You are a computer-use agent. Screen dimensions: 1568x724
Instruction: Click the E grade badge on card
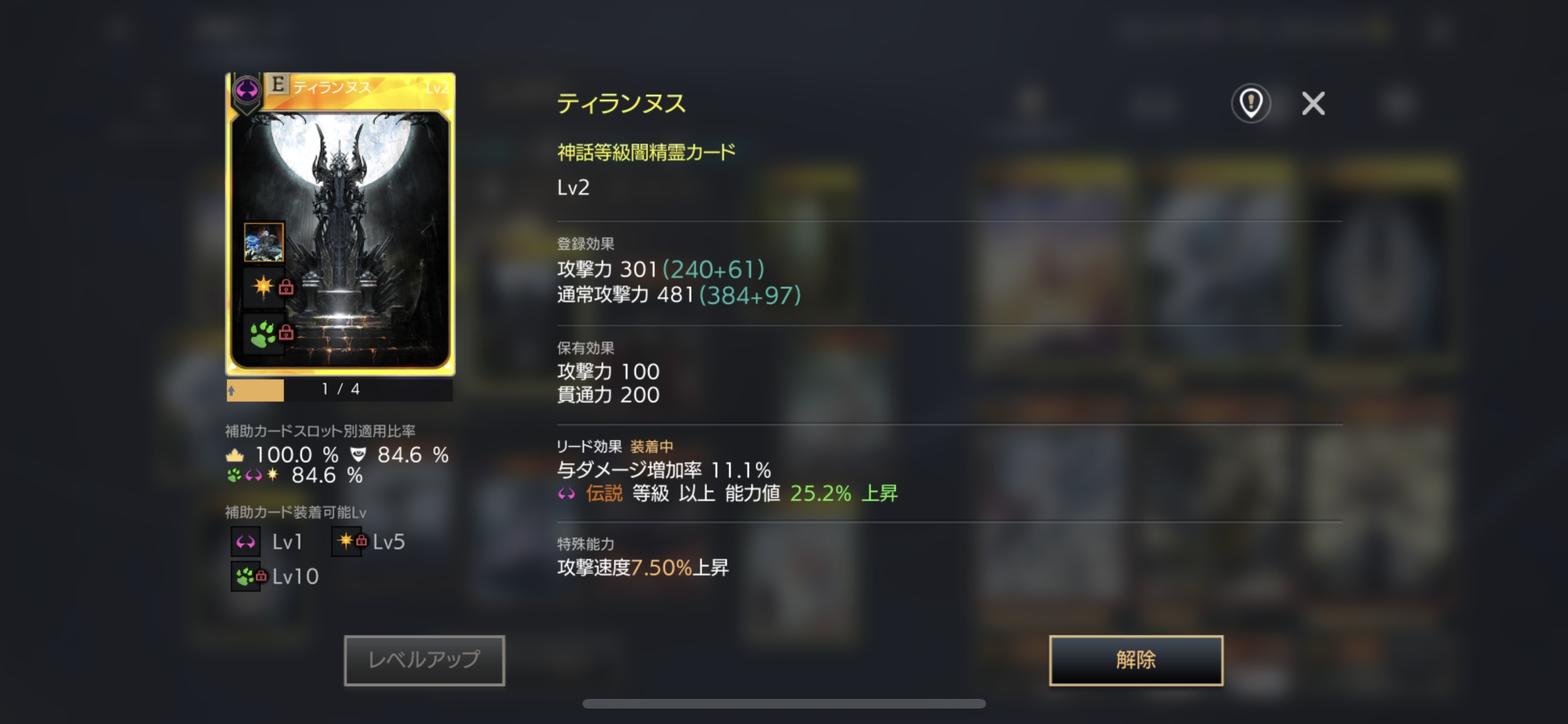point(278,84)
